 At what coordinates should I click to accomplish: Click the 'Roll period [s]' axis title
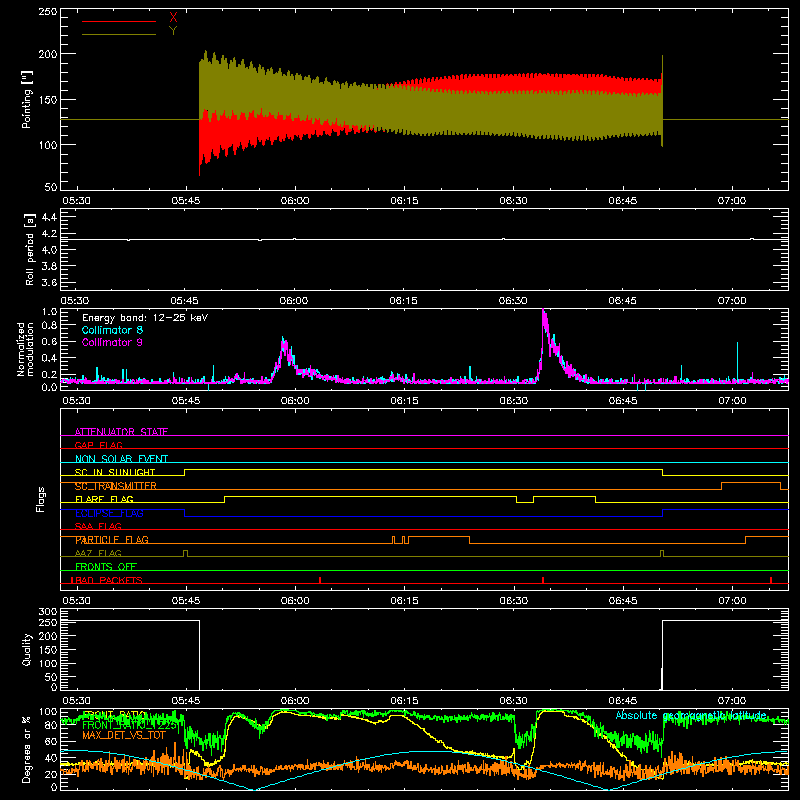pyautogui.click(x=30, y=249)
